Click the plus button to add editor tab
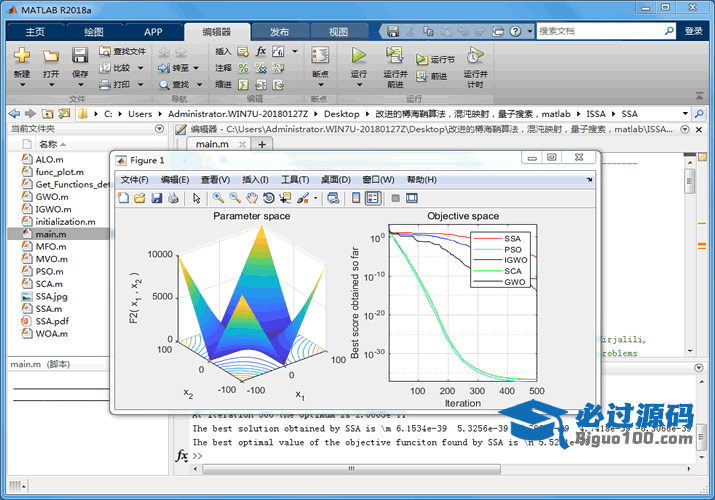 pyautogui.click(x=262, y=144)
